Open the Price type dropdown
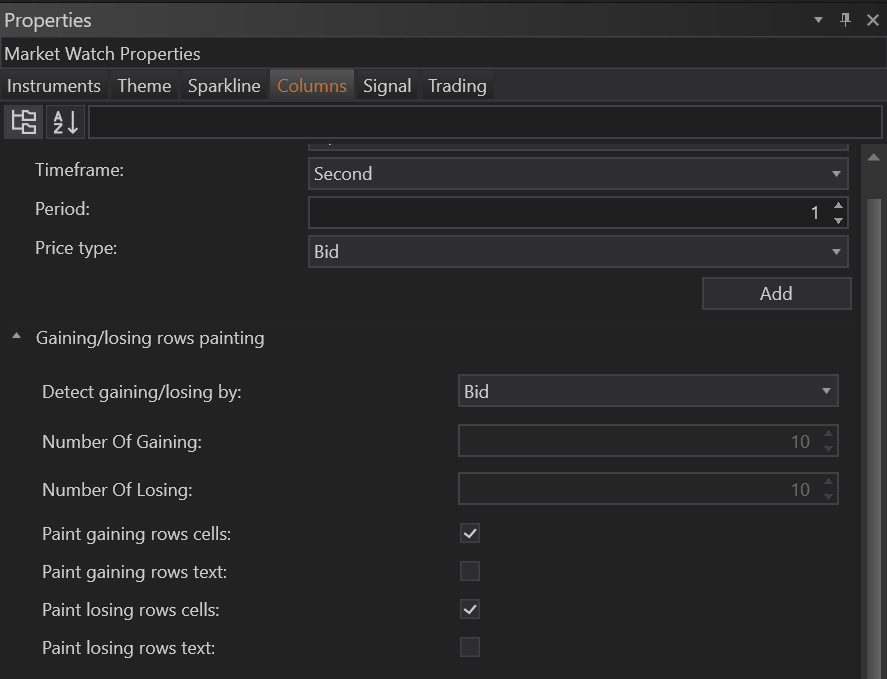Screen dimensions: 887x679 point(578,252)
